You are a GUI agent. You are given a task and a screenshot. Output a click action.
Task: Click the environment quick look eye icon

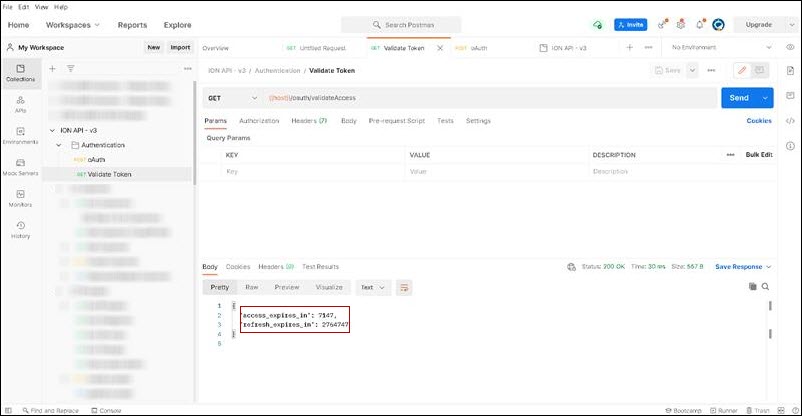coord(790,47)
